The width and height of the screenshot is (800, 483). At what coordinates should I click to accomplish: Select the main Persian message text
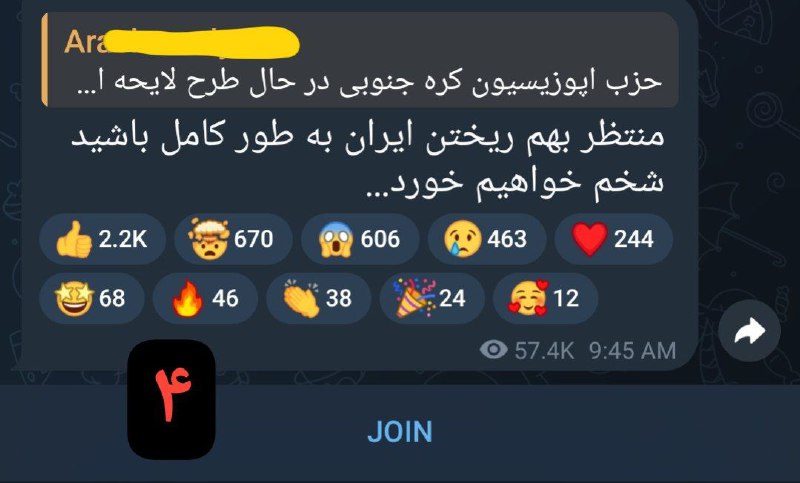367,160
